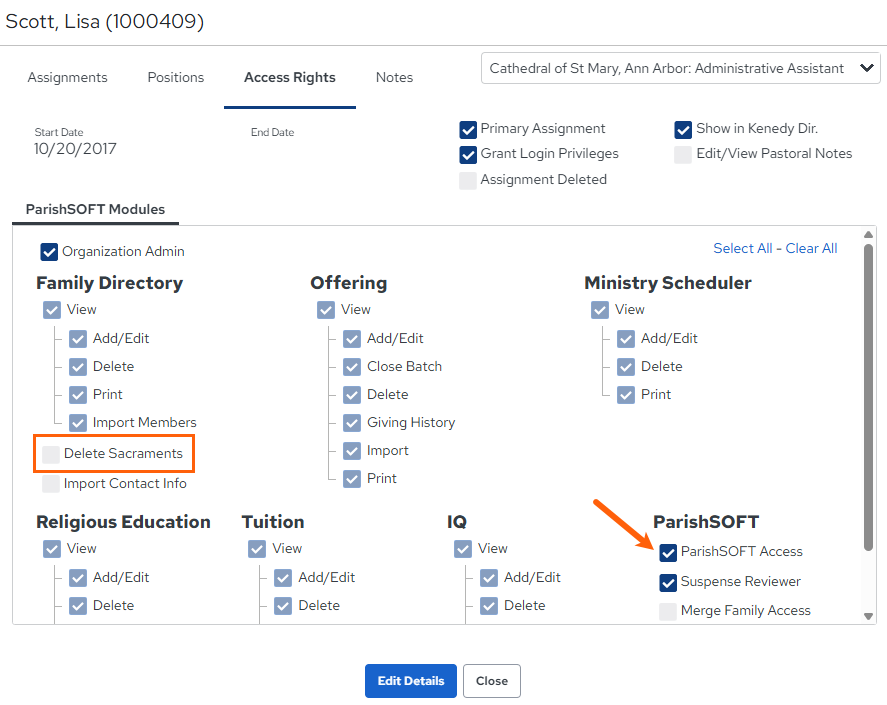Toggle Family Directory Delete checkbox
This screenshot has width=887, height=705.
click(78, 367)
